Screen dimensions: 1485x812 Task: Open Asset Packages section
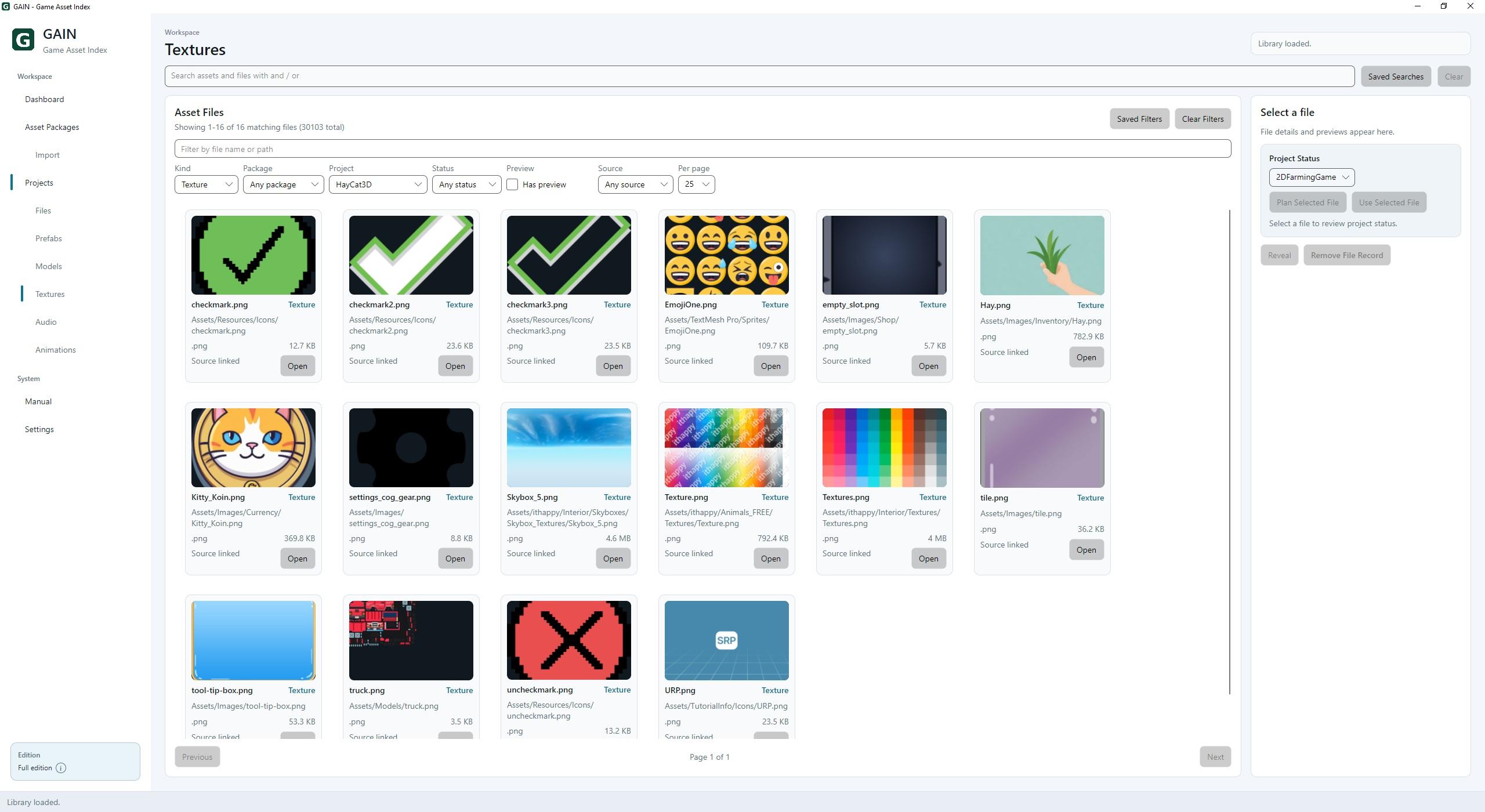click(52, 127)
